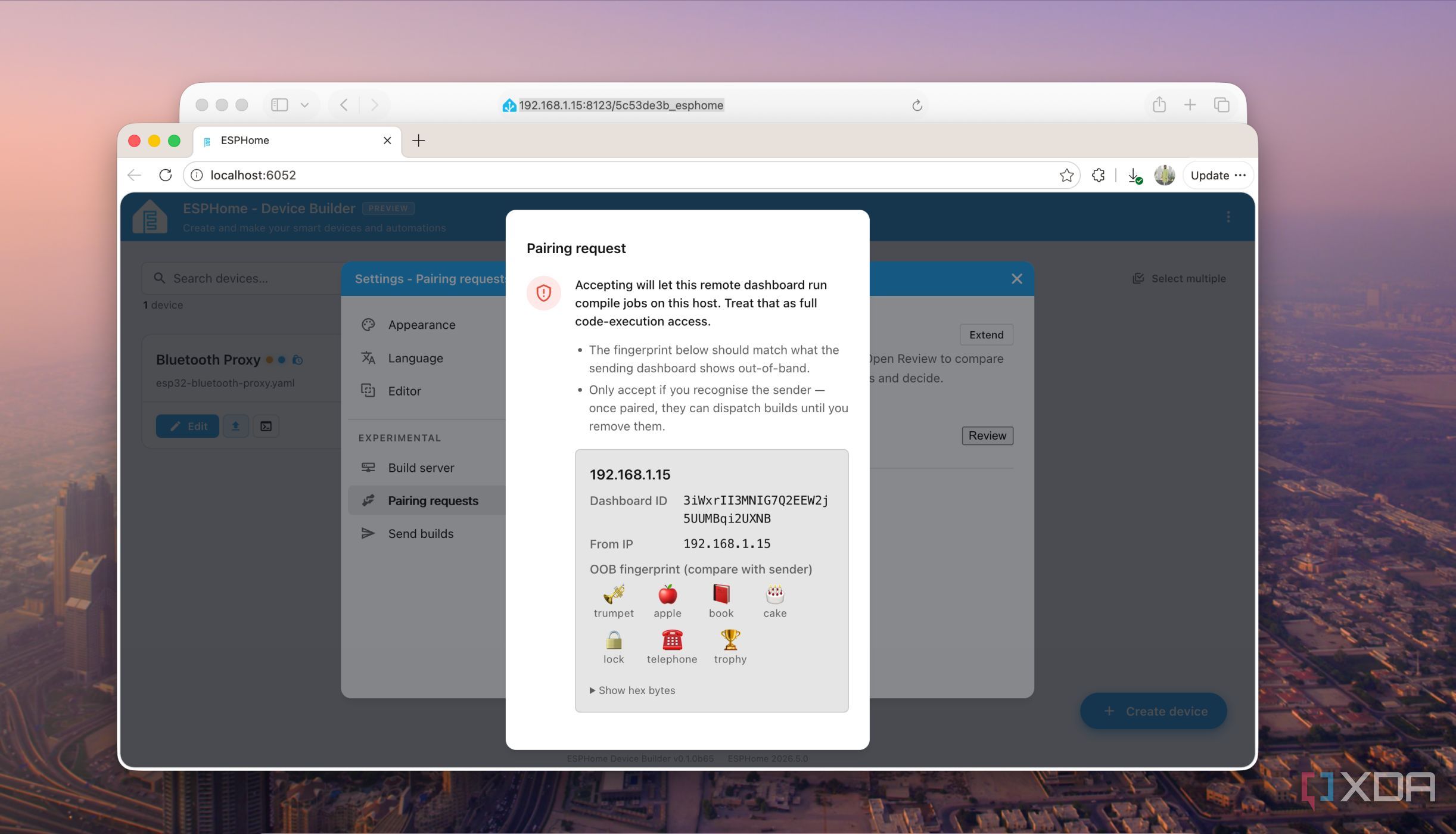Click Edit on Bluetooth Proxy card
The width and height of the screenshot is (1456, 834).
click(x=188, y=427)
